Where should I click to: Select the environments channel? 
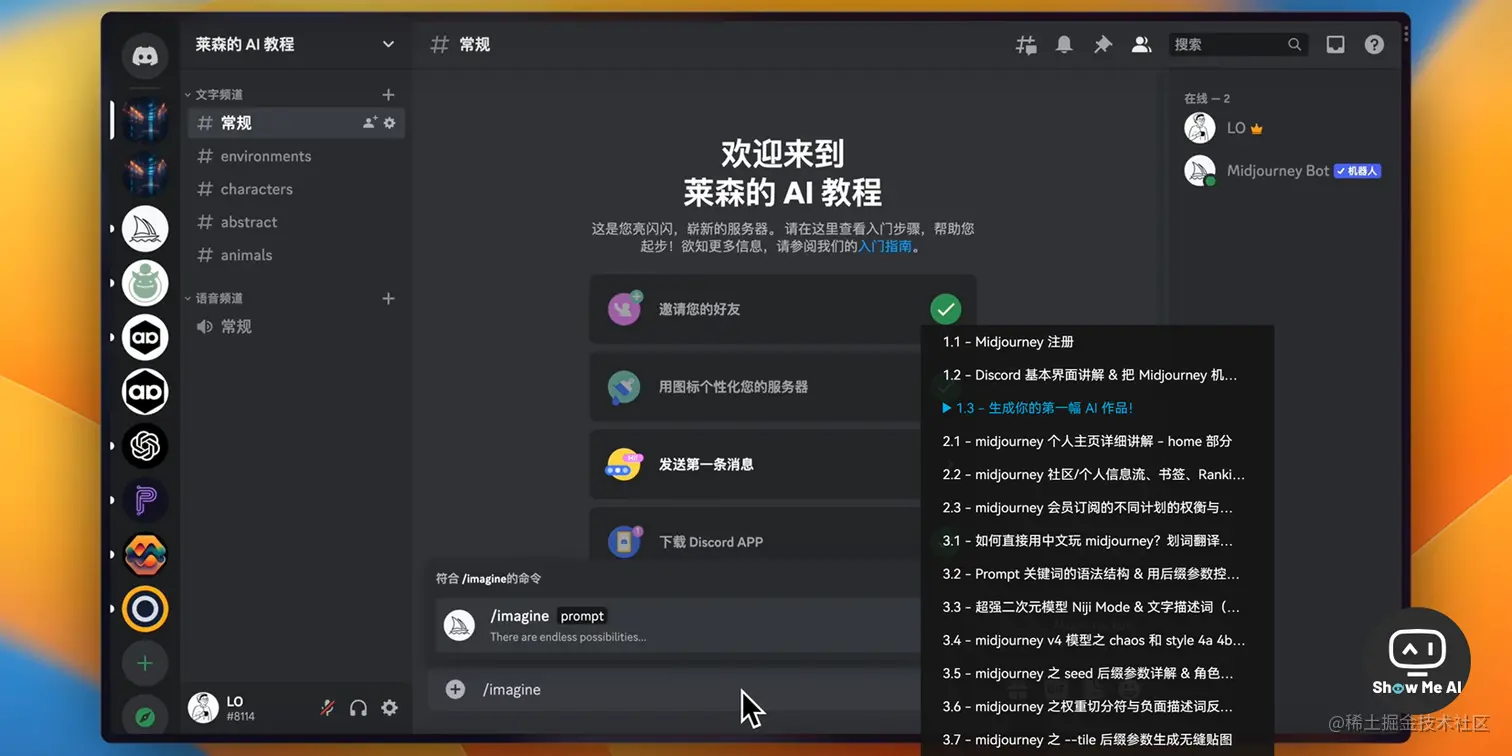coord(296,156)
